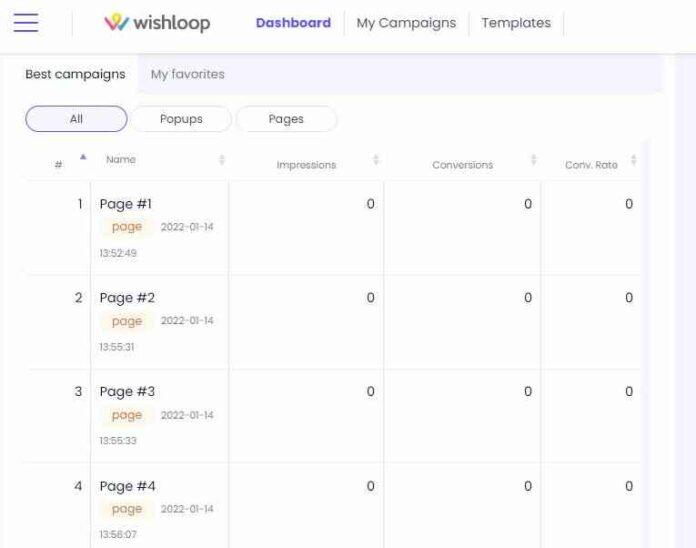The width and height of the screenshot is (696, 548).
Task: Open the hamburger navigation menu
Action: [x=26, y=23]
